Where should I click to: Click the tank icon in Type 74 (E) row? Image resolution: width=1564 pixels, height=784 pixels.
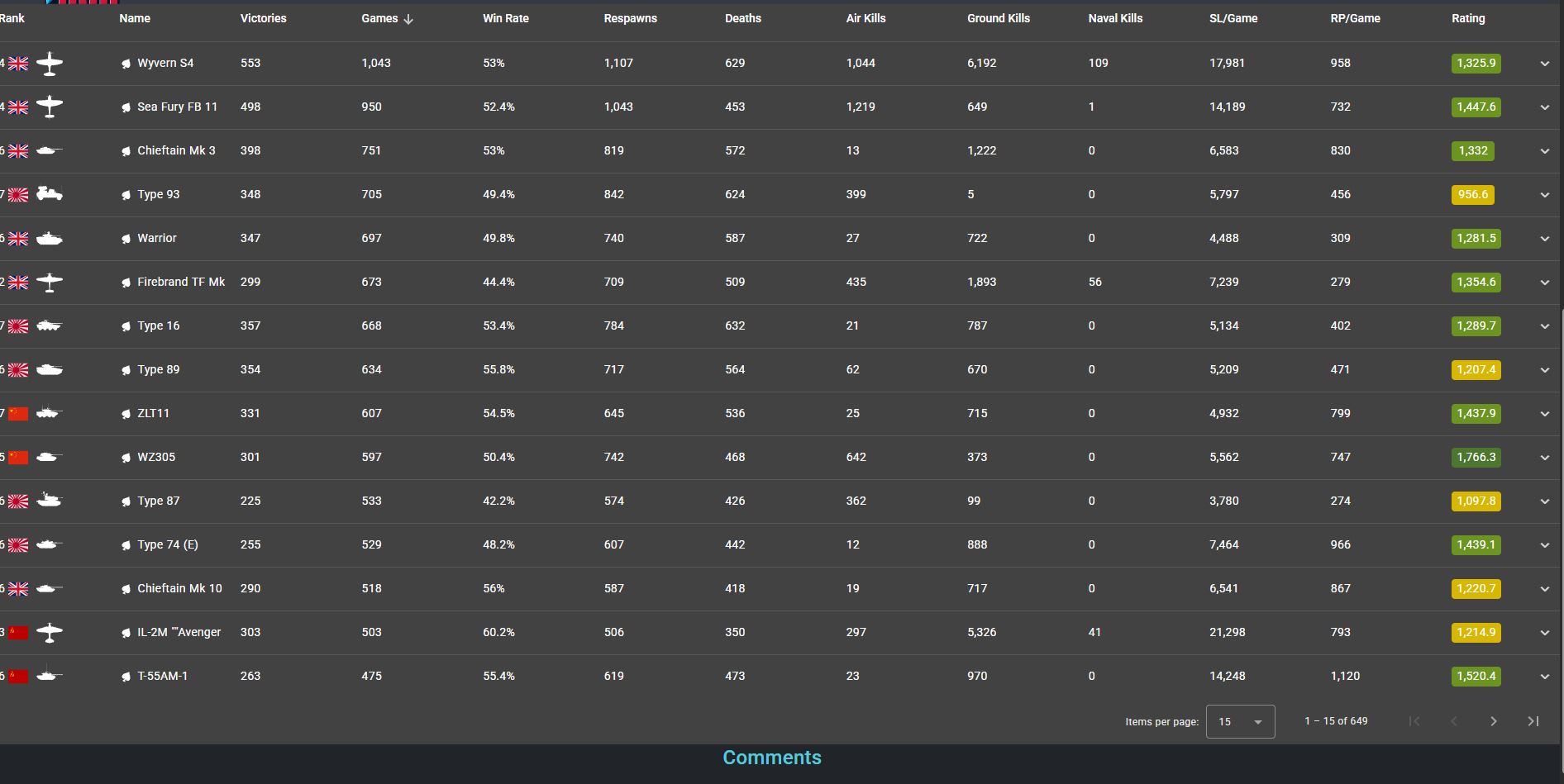click(50, 544)
